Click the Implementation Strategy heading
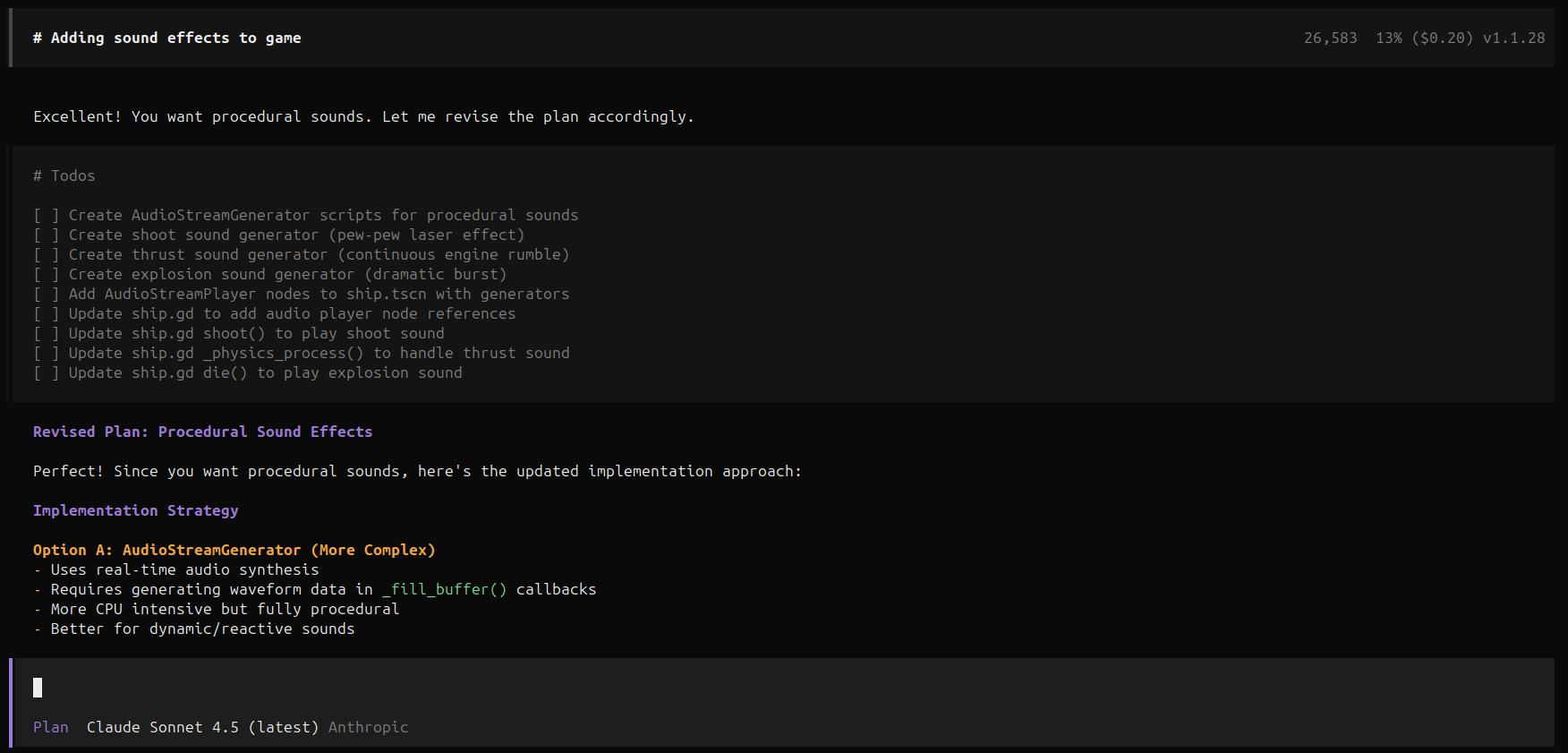The width and height of the screenshot is (1568, 753). click(136, 510)
